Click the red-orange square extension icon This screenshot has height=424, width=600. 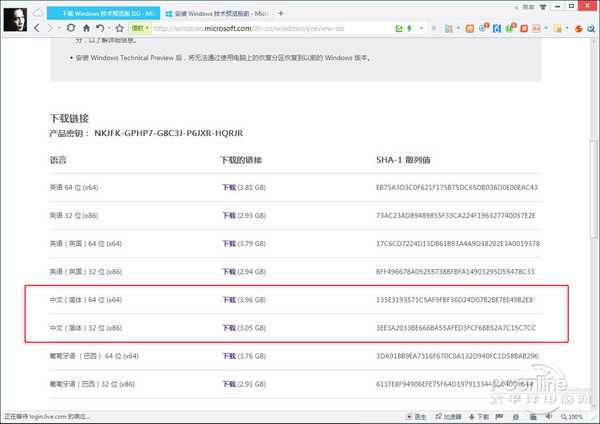click(524, 28)
